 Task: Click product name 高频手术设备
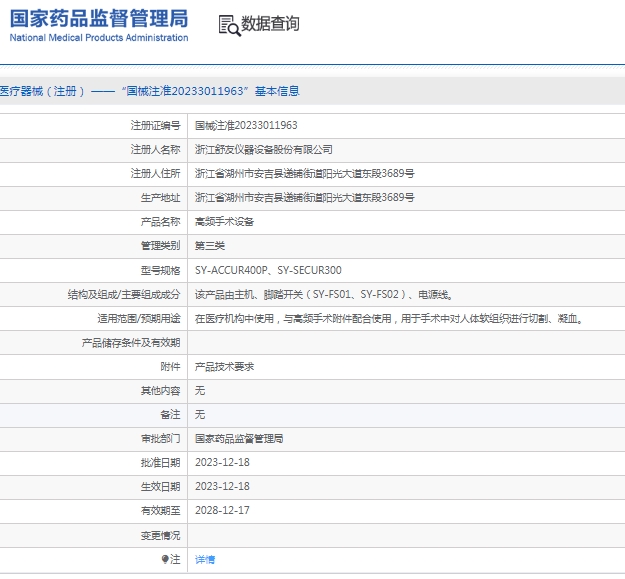[224, 222]
